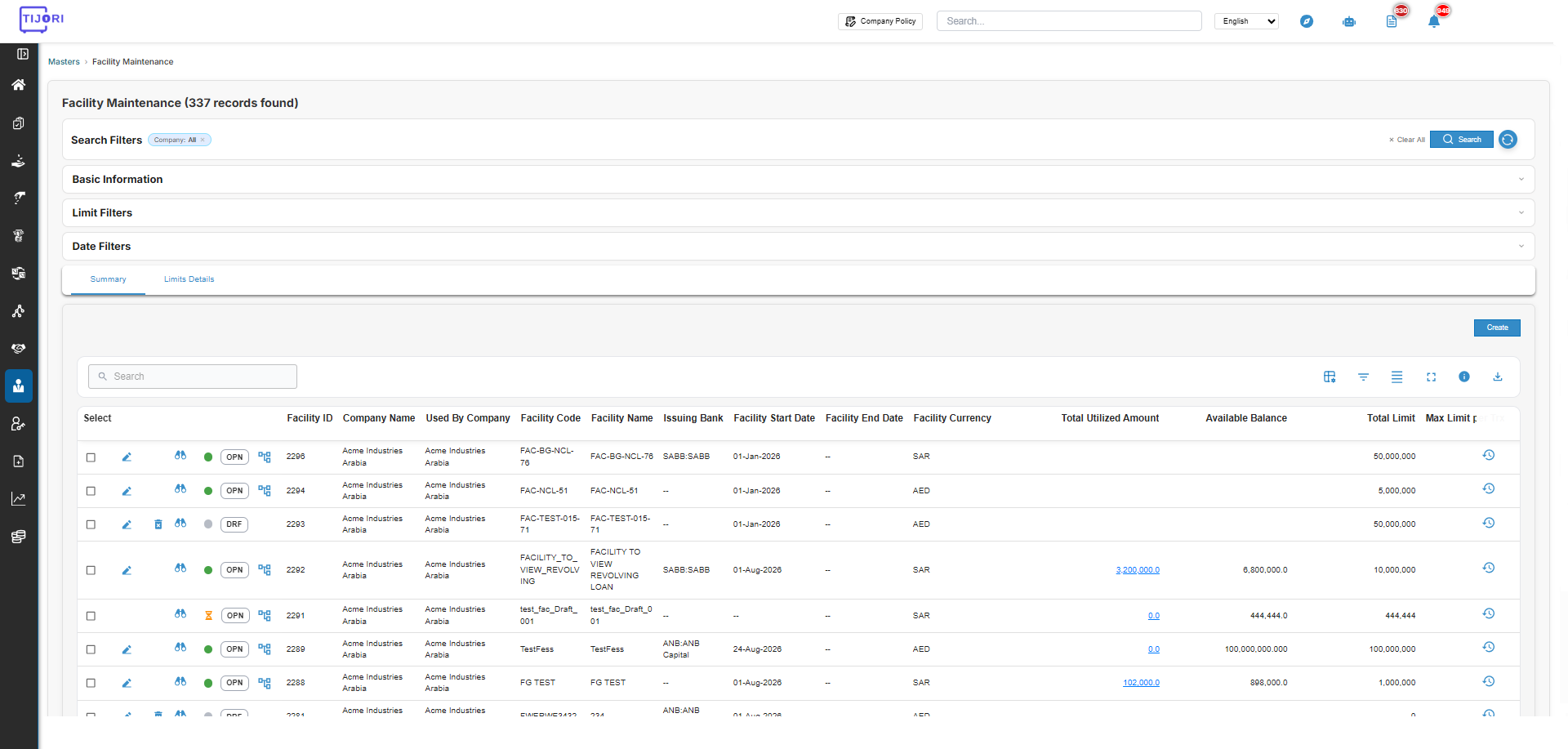Click the global search field in header
This screenshot has height=749, width=1568.
point(1069,21)
